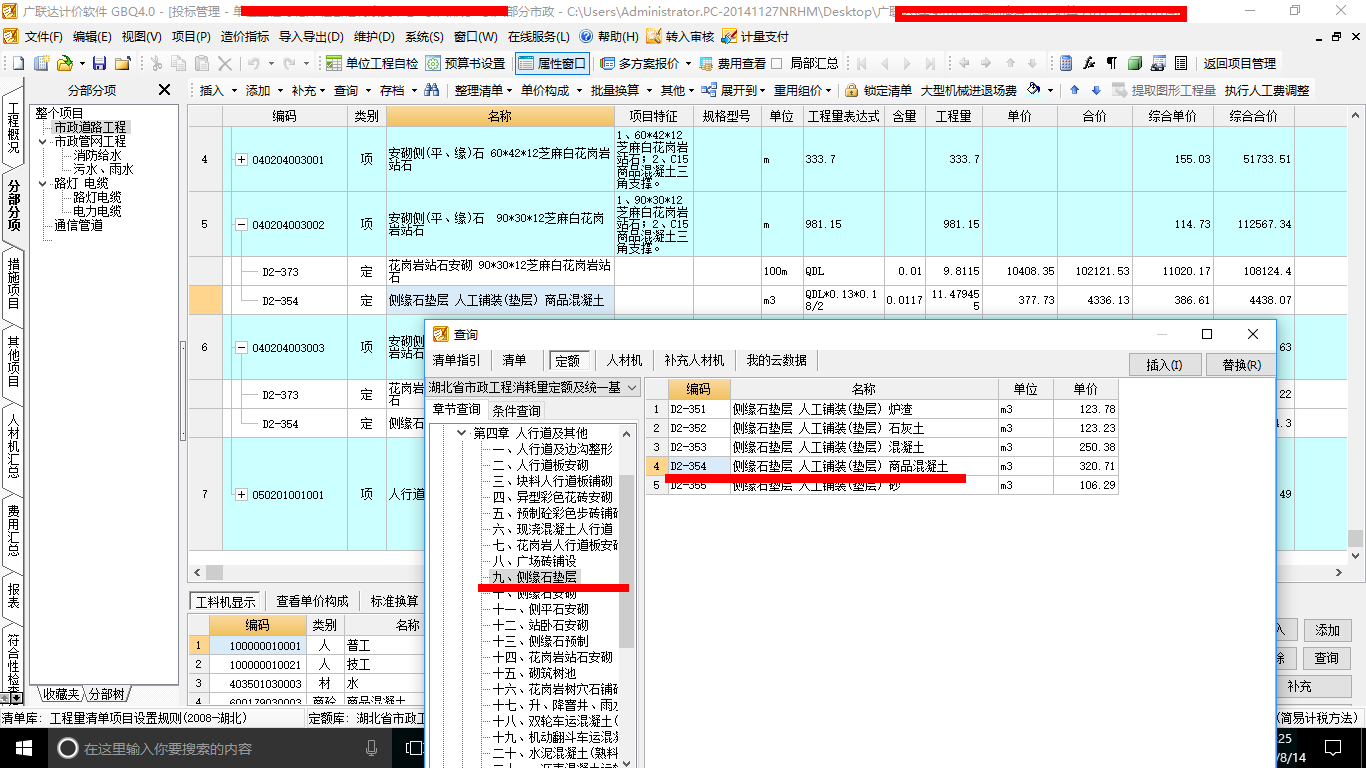Viewport: 1366px width, 768px height.
Task: Open the 文件(F) menu
Action: point(44,36)
